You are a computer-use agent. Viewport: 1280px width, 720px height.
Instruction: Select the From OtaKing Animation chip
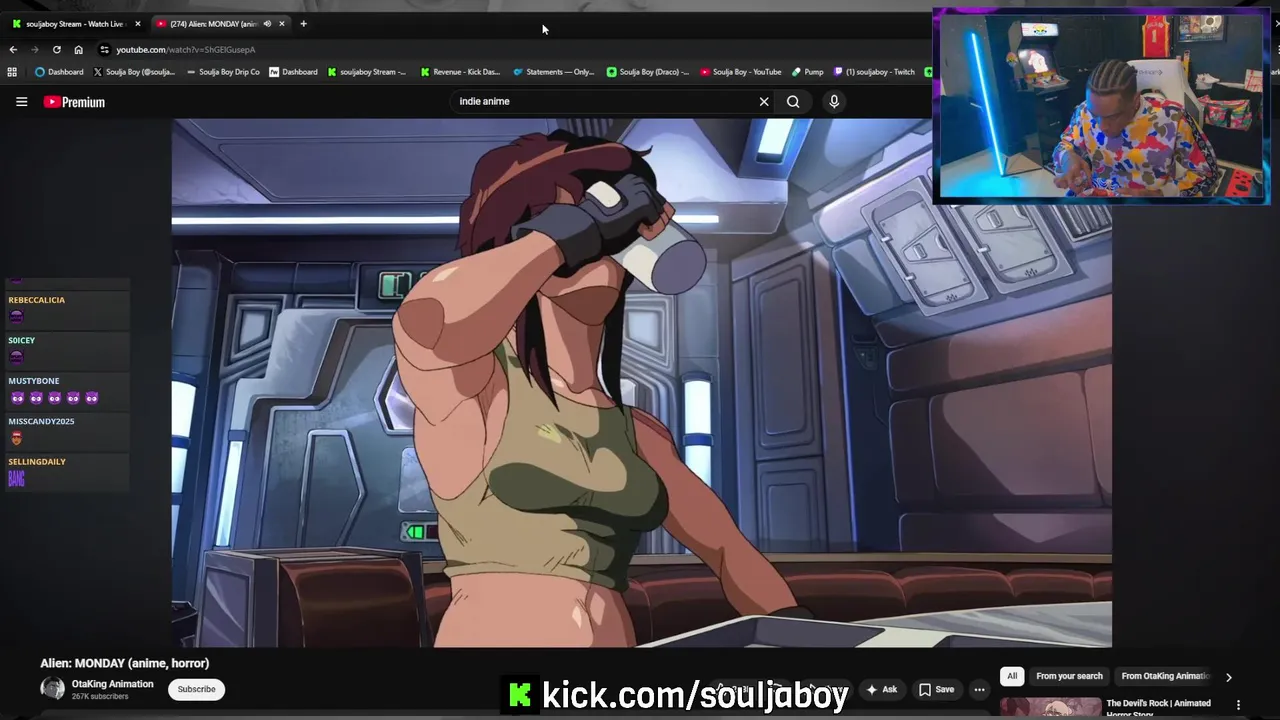click(1164, 676)
